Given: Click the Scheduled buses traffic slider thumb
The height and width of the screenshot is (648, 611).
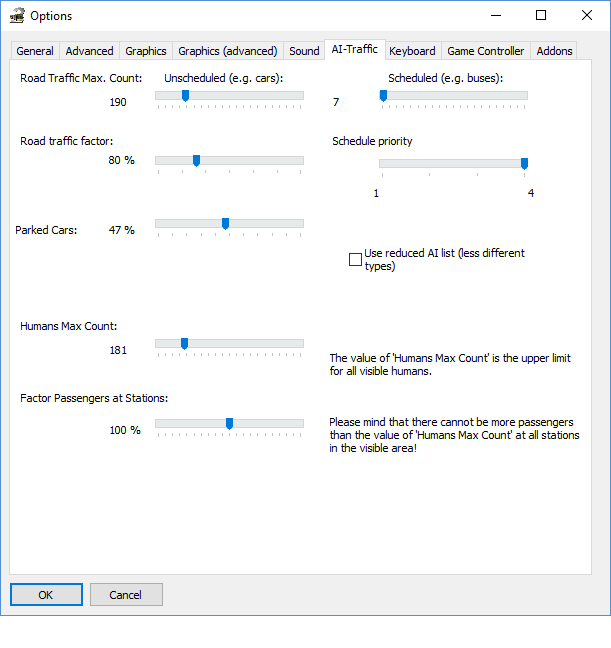Looking at the screenshot, I should [x=383, y=95].
